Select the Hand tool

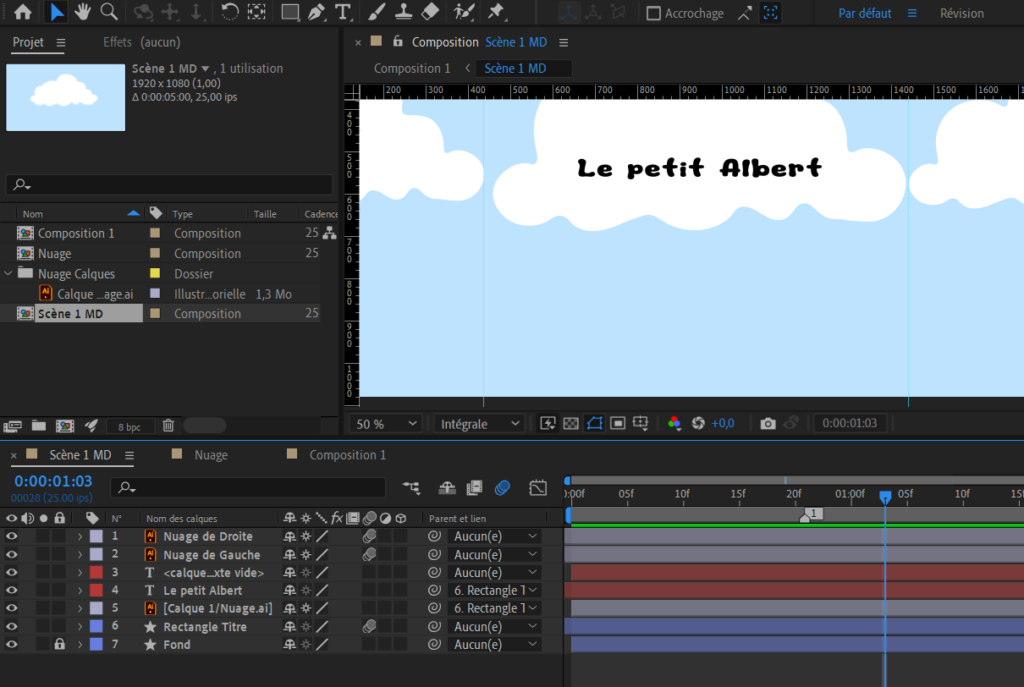83,13
